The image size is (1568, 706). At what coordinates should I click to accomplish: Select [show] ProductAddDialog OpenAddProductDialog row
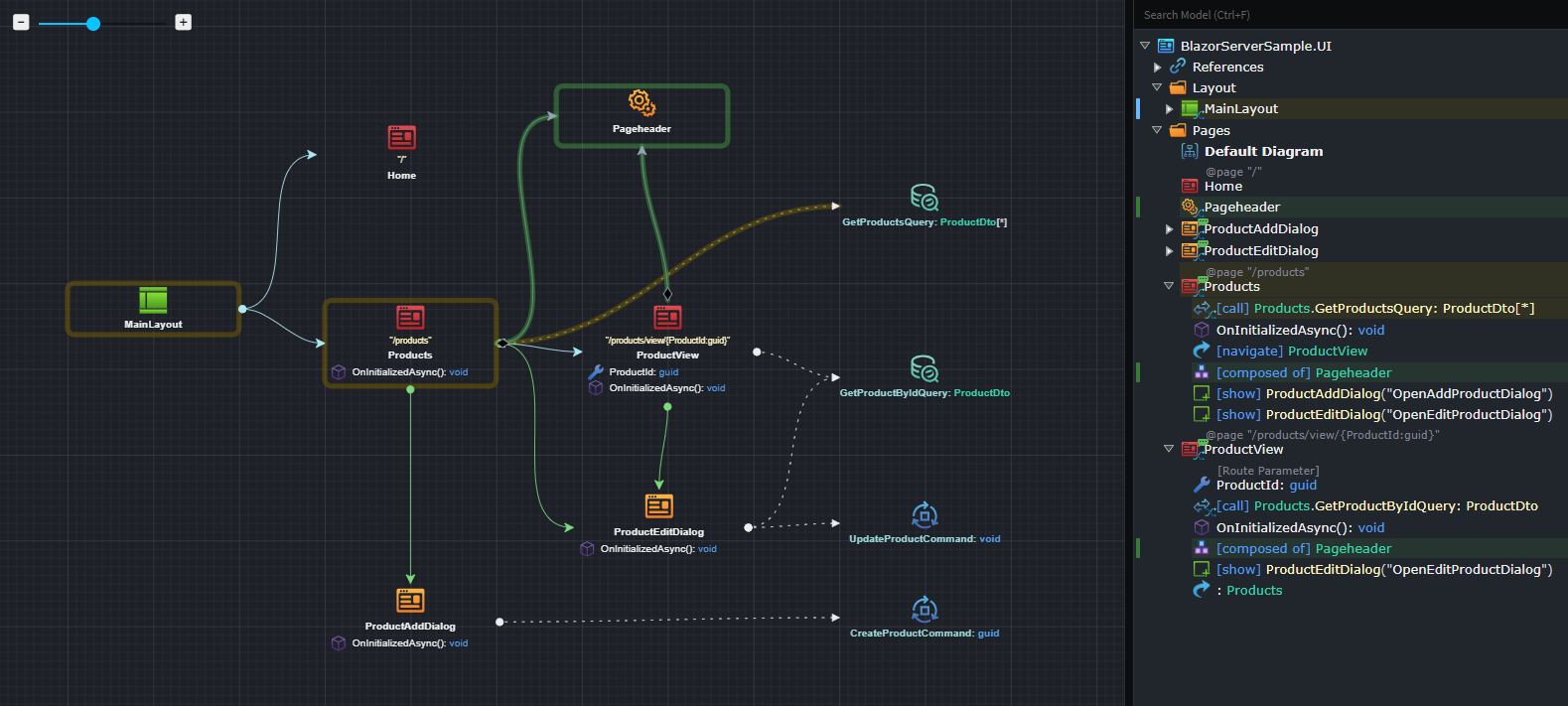(x=1384, y=394)
